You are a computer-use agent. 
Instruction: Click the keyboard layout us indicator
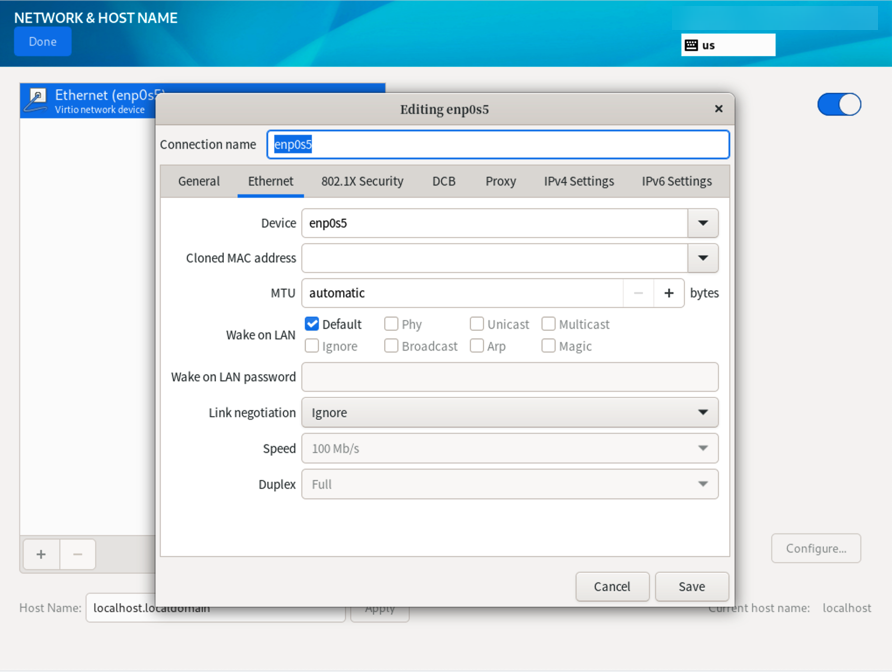click(x=727, y=45)
